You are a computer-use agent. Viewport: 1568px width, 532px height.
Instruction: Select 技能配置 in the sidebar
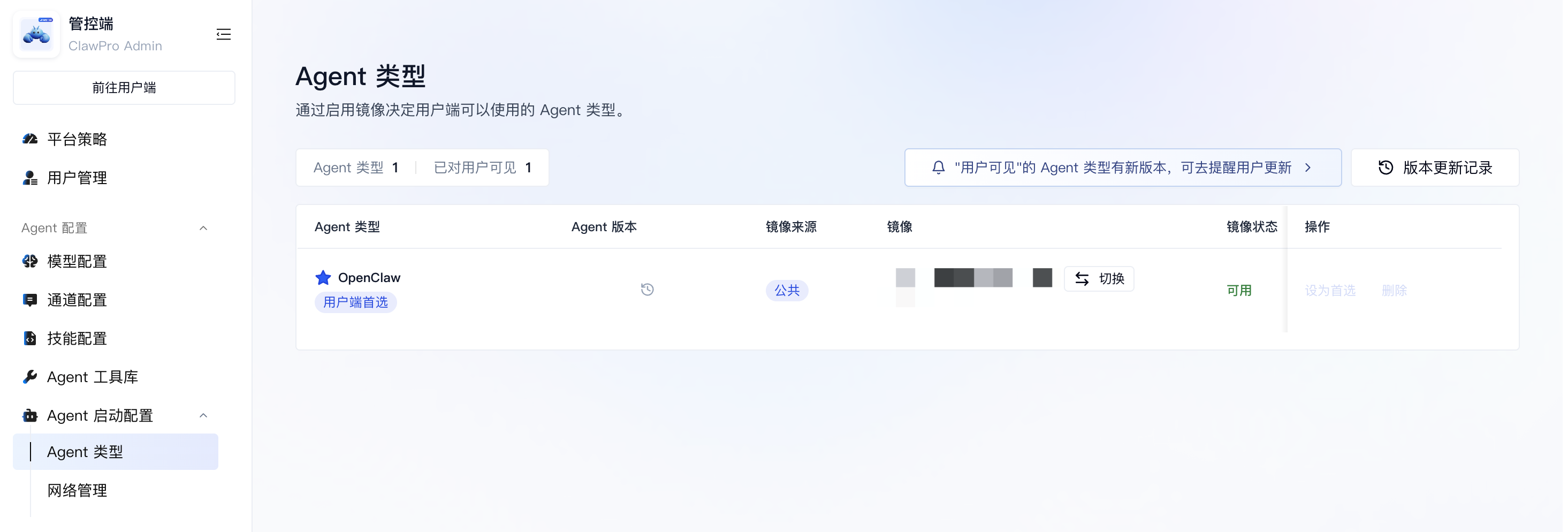click(116, 338)
